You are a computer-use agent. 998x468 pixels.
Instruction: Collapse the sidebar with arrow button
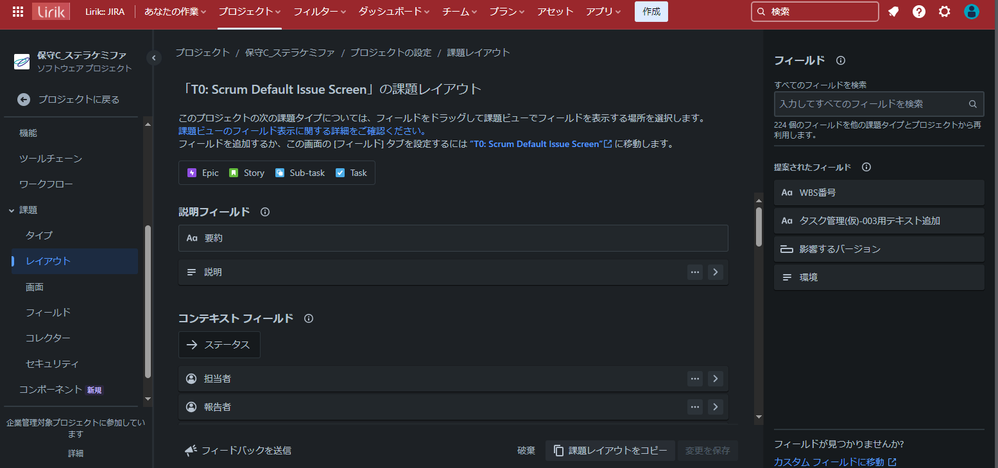pos(153,58)
